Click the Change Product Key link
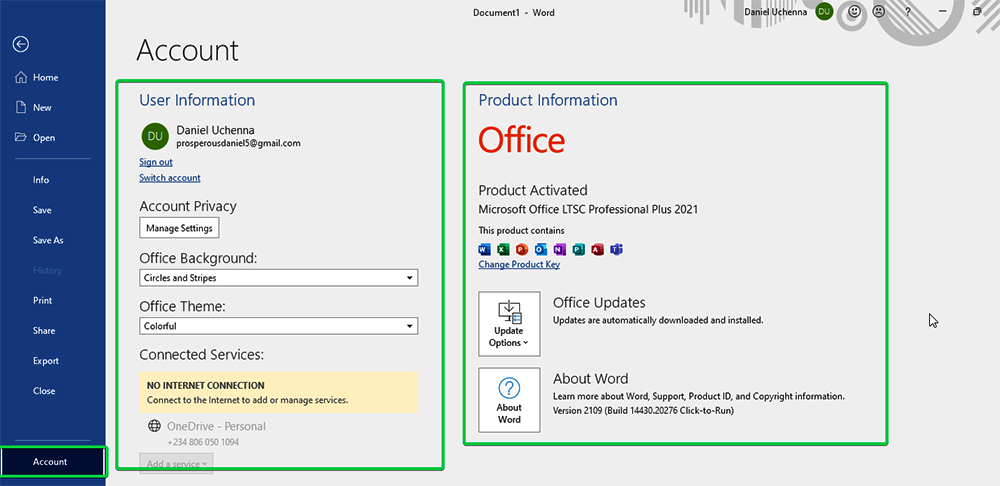1000x486 pixels. click(519, 265)
